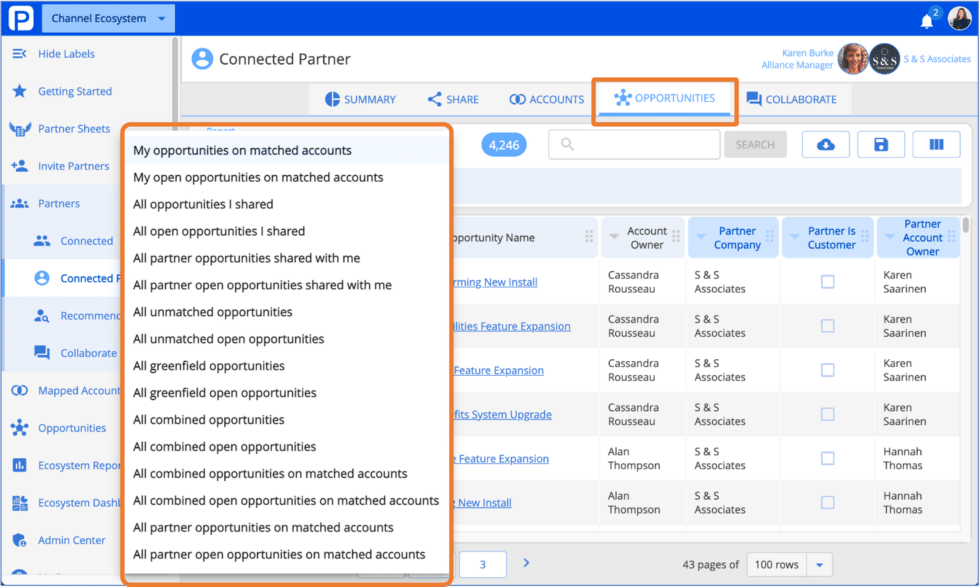Screen dimensions: 980x587
Task: Click the cloud download icon
Action: 824,144
